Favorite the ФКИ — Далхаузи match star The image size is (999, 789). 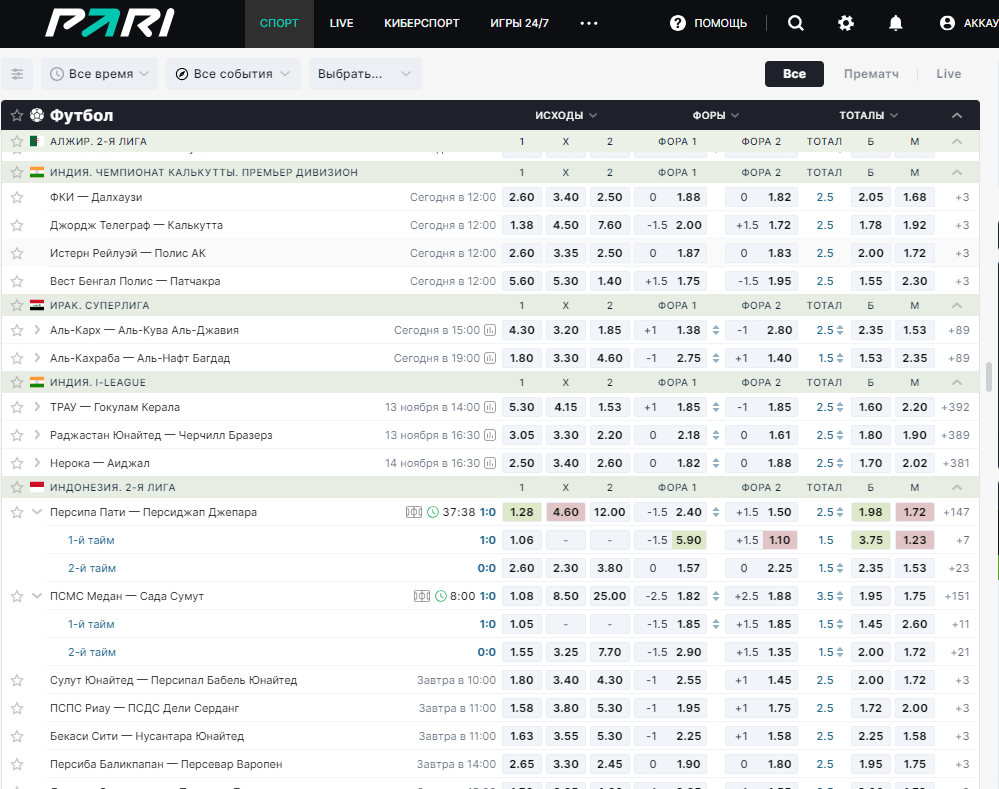[17, 197]
